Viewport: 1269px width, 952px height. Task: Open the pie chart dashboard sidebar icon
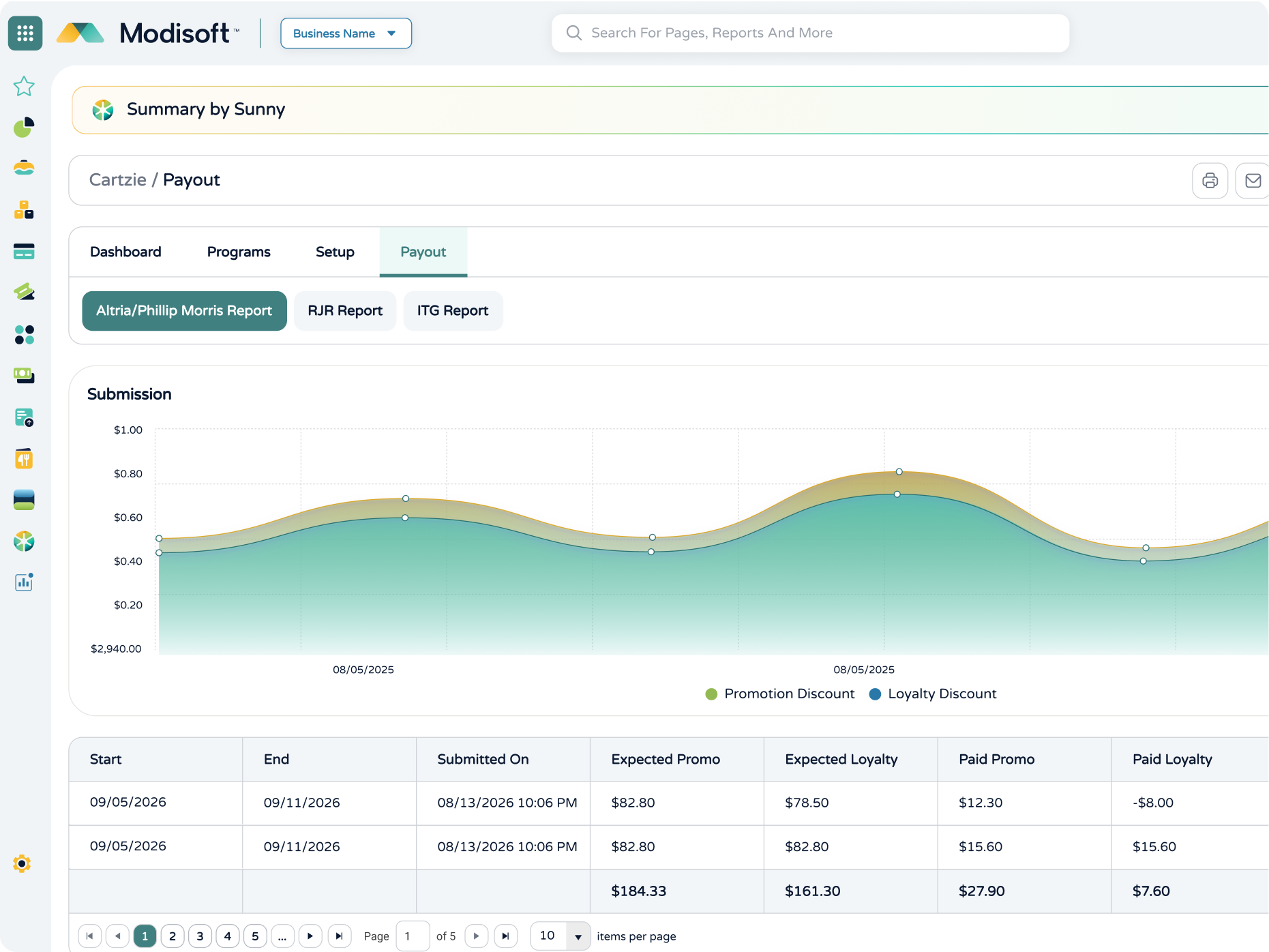pyautogui.click(x=24, y=128)
